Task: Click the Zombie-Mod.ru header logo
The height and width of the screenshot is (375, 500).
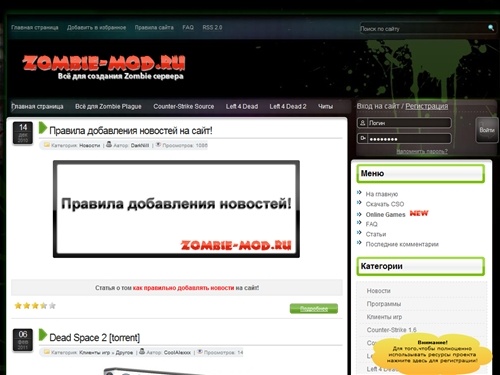Action: 104,67
